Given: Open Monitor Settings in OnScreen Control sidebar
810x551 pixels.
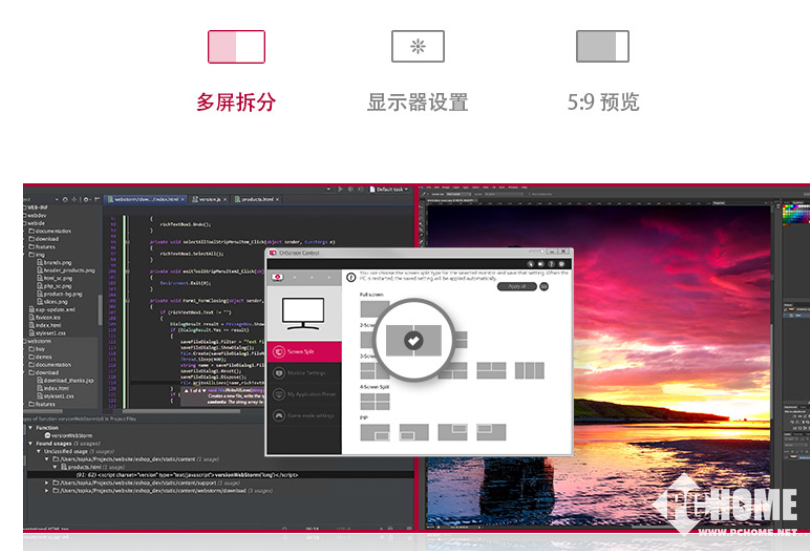Looking at the screenshot, I should pos(304,373).
